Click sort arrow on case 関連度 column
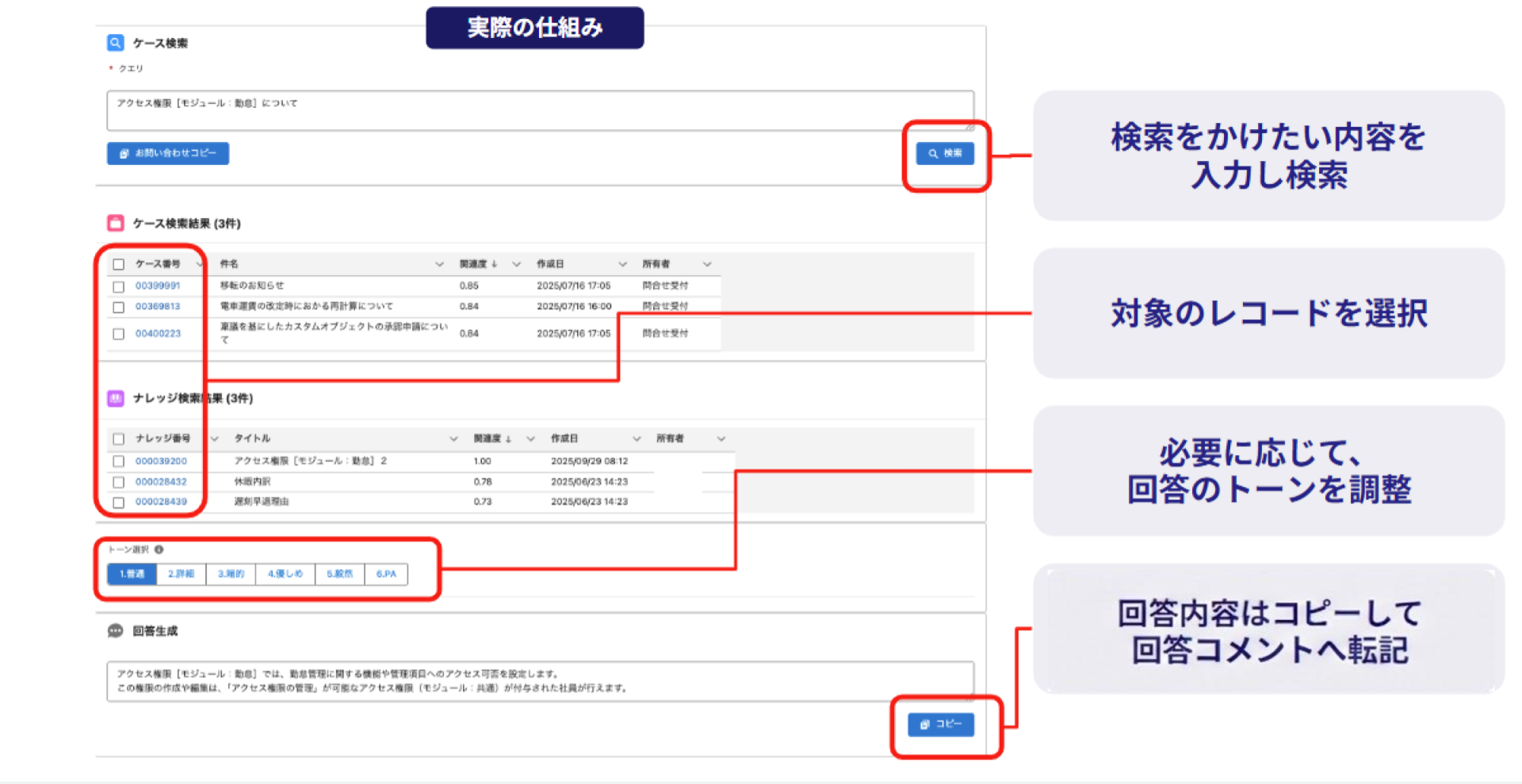 [495, 264]
